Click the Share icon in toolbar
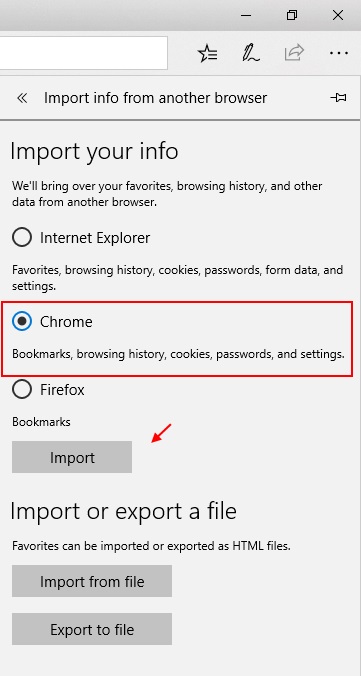361x676 pixels. pos(295,53)
